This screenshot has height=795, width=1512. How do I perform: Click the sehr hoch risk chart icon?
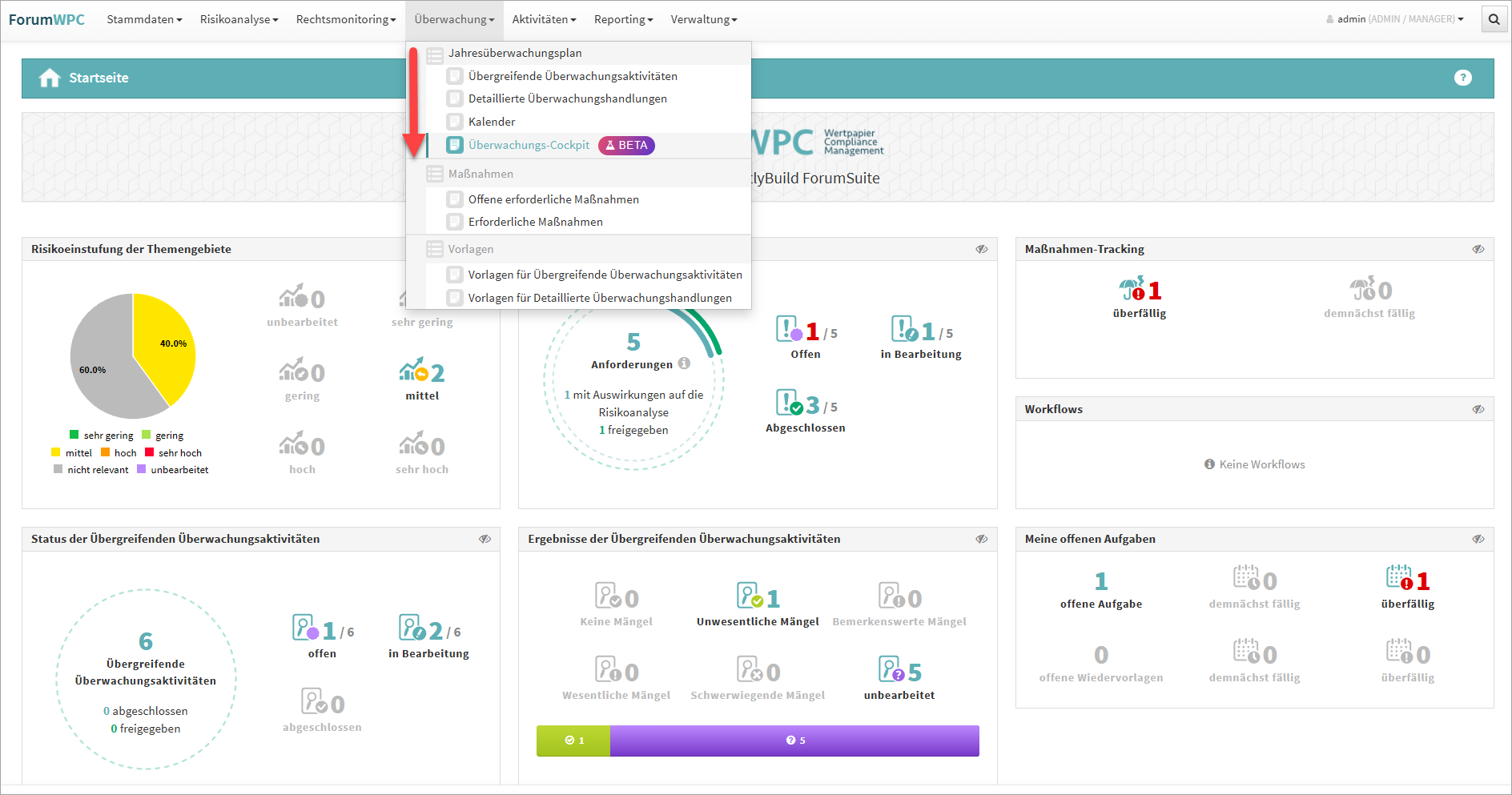413,444
